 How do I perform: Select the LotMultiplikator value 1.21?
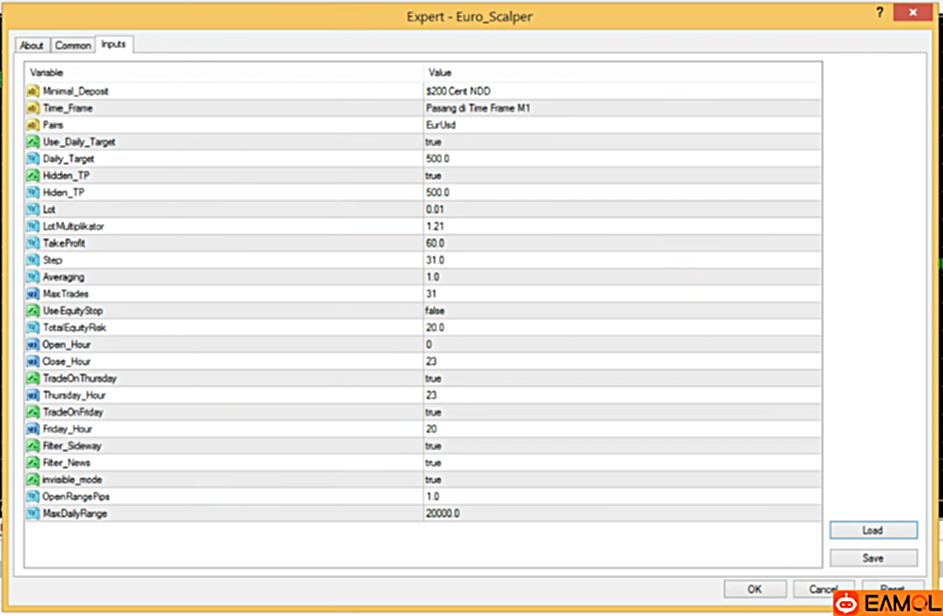coord(435,226)
